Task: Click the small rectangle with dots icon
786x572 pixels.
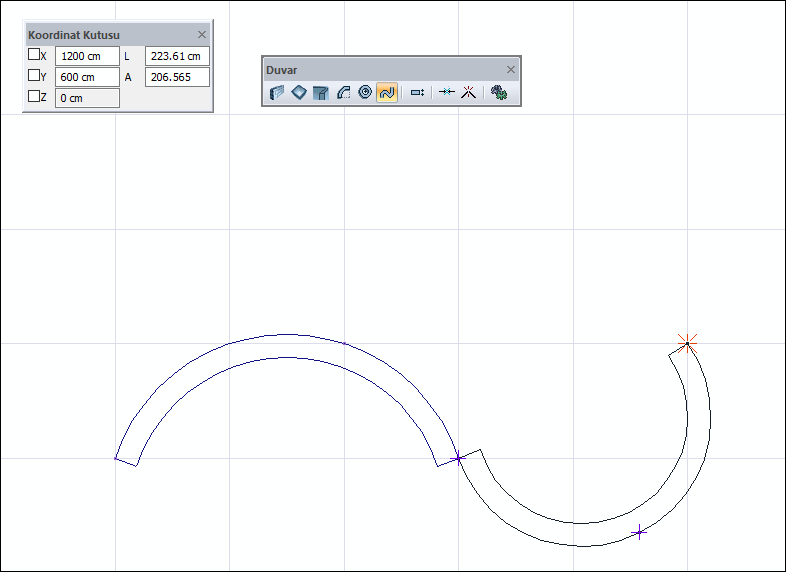Action: (418, 92)
